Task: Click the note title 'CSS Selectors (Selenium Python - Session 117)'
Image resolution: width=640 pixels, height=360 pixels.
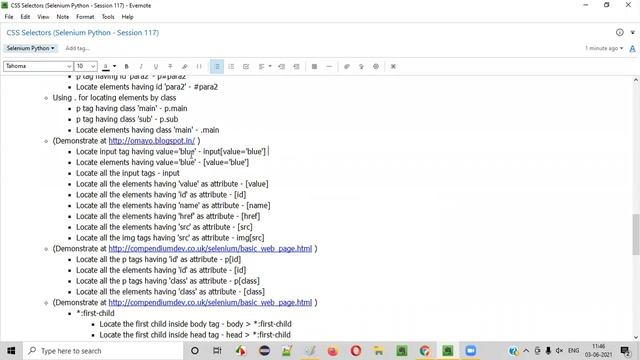Action: point(82,33)
